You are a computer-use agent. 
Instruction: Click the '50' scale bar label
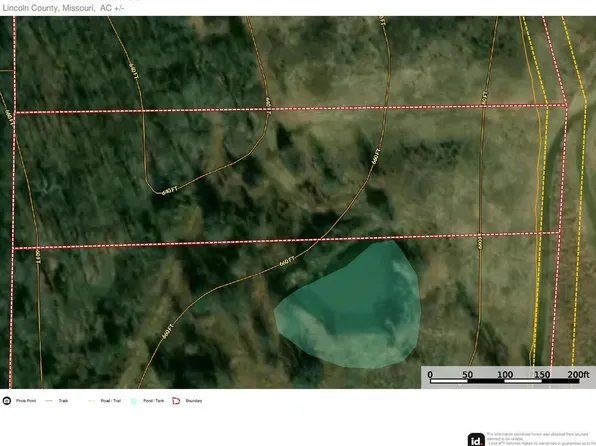468,375
